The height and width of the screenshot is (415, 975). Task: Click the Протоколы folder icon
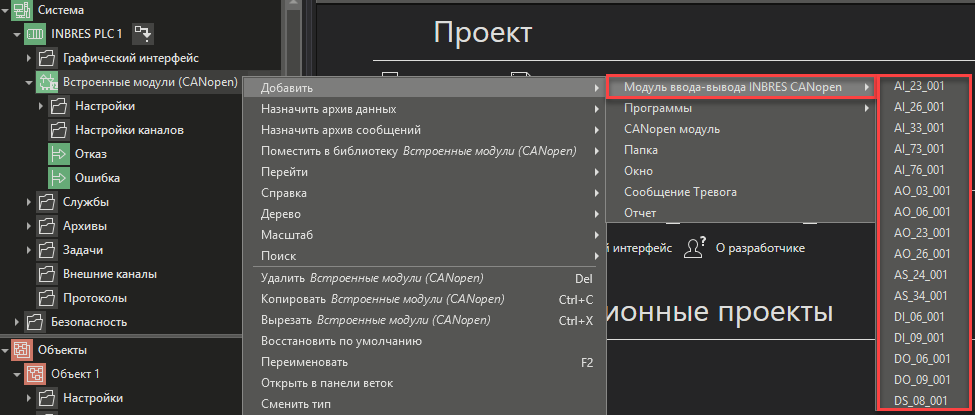(x=46, y=298)
